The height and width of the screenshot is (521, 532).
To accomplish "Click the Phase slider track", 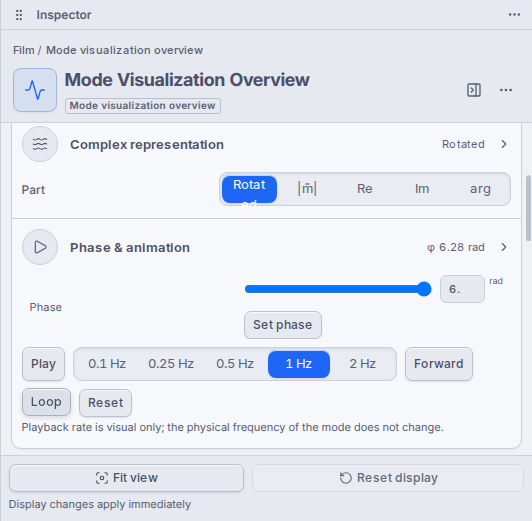I will pos(338,289).
